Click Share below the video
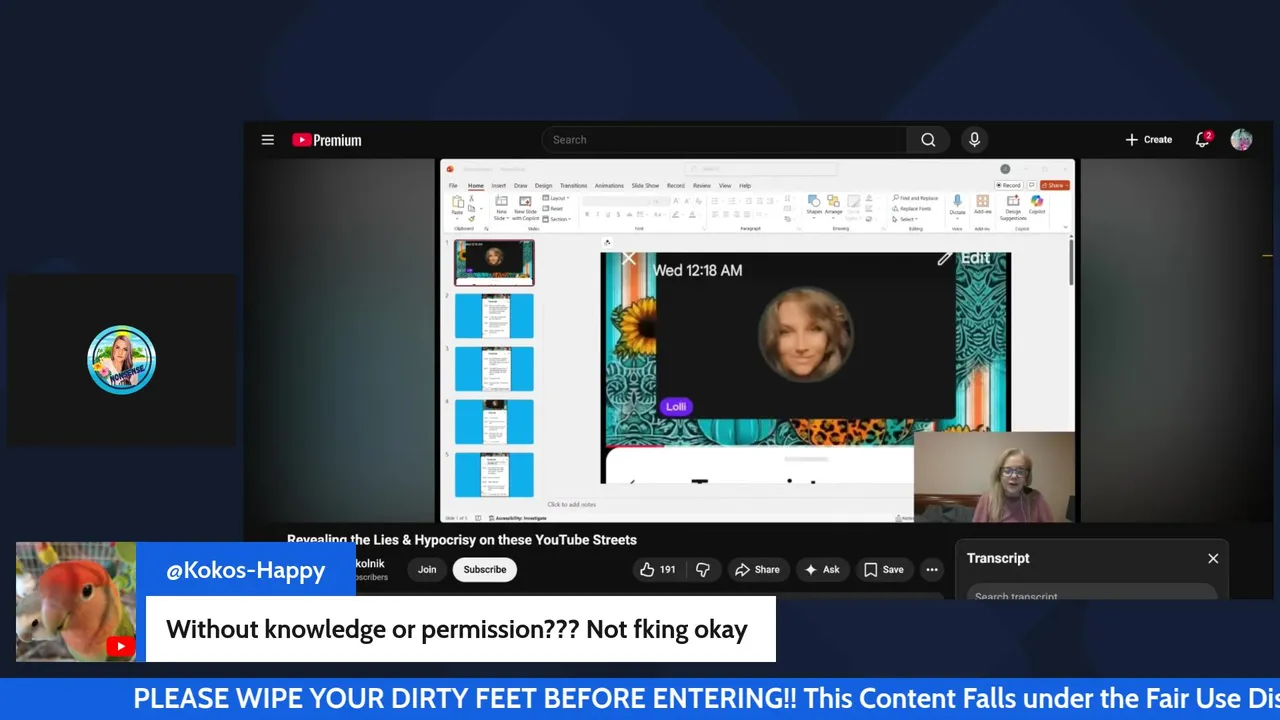 [x=757, y=570]
